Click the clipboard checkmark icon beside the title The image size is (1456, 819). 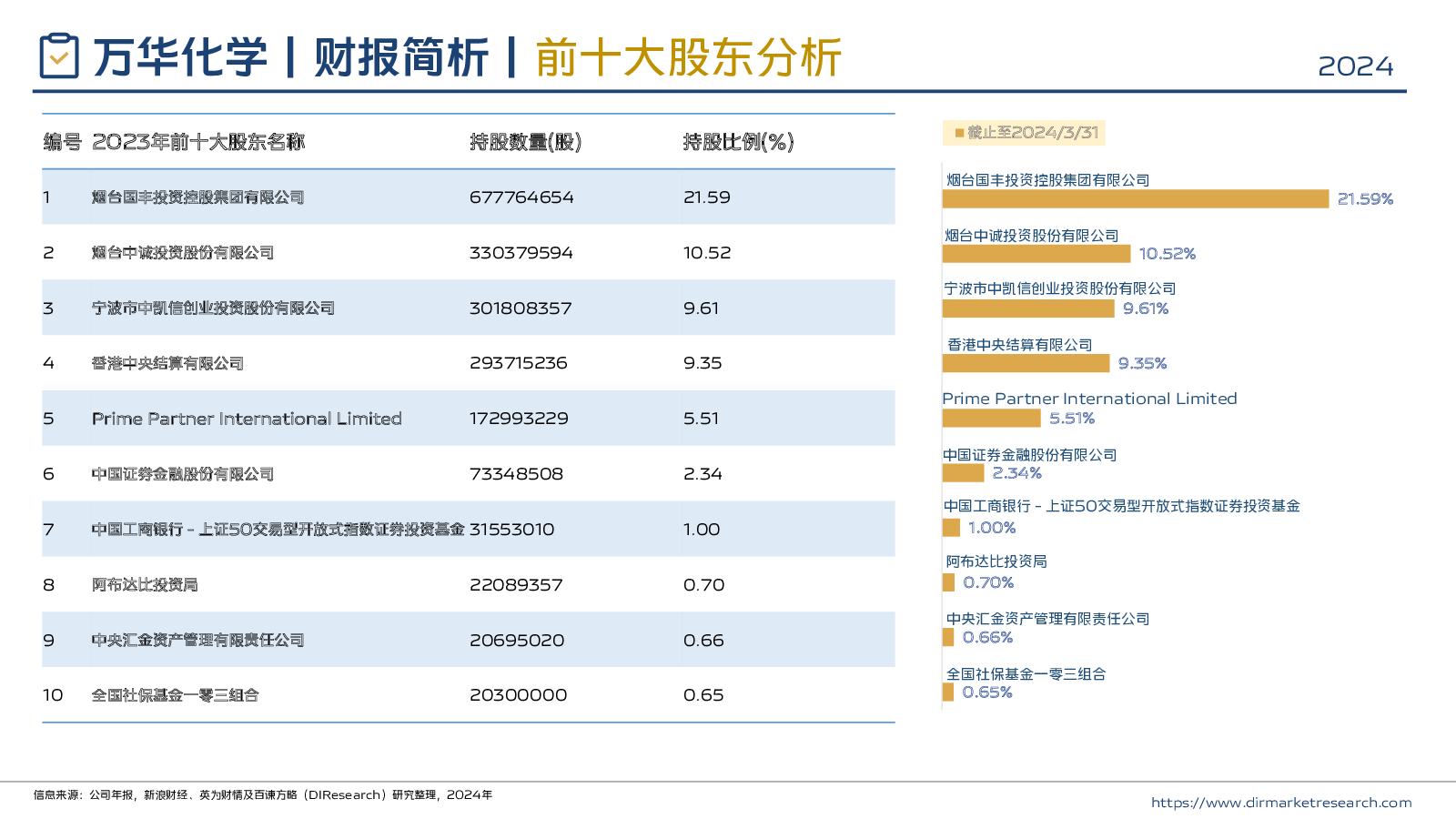tap(59, 56)
